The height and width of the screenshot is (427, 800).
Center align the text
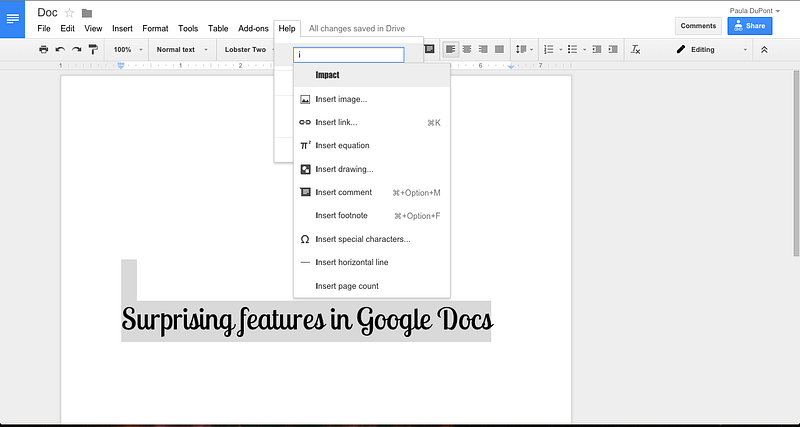466,49
